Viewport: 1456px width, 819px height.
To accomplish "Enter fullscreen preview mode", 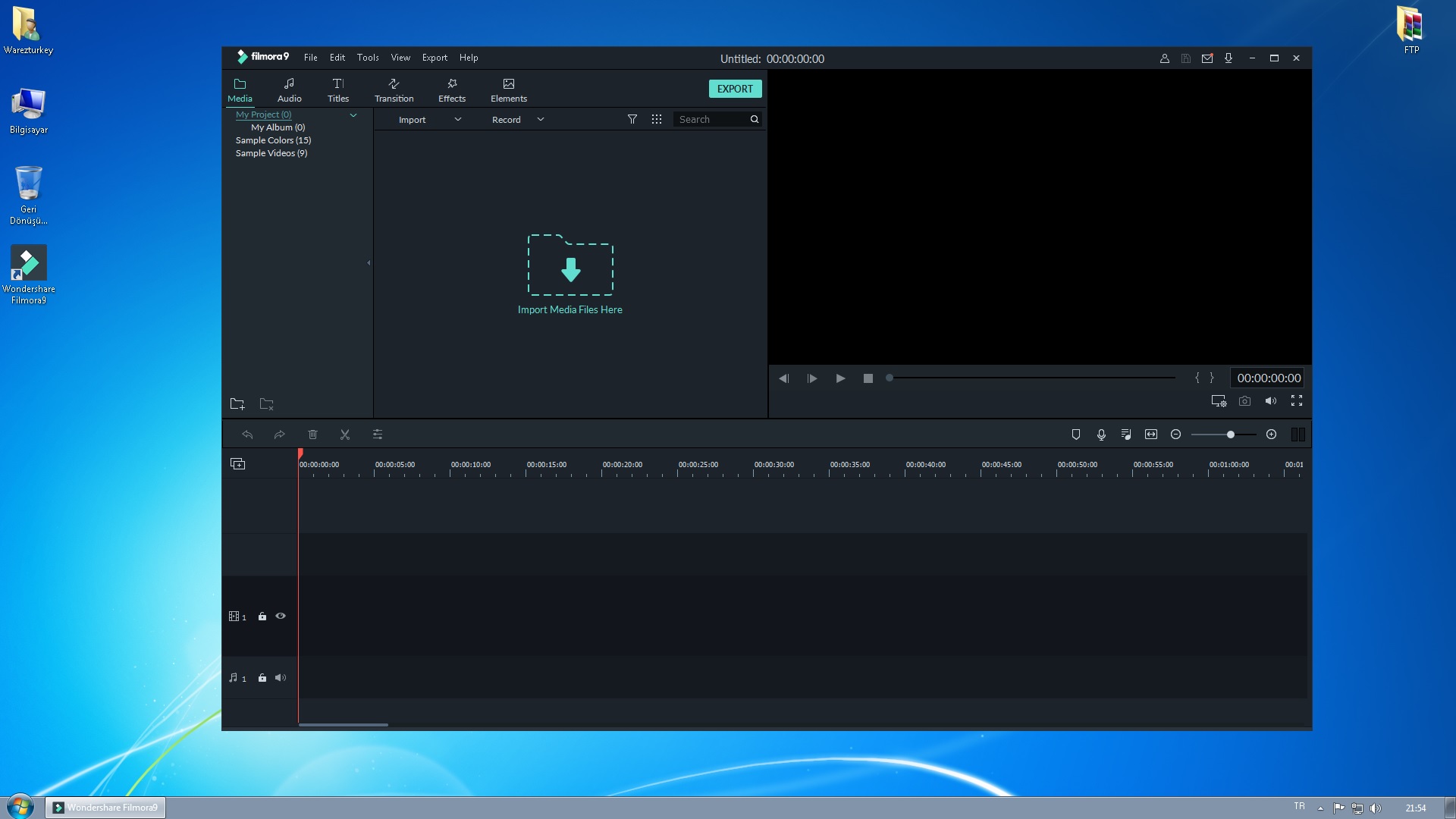I will (1297, 401).
